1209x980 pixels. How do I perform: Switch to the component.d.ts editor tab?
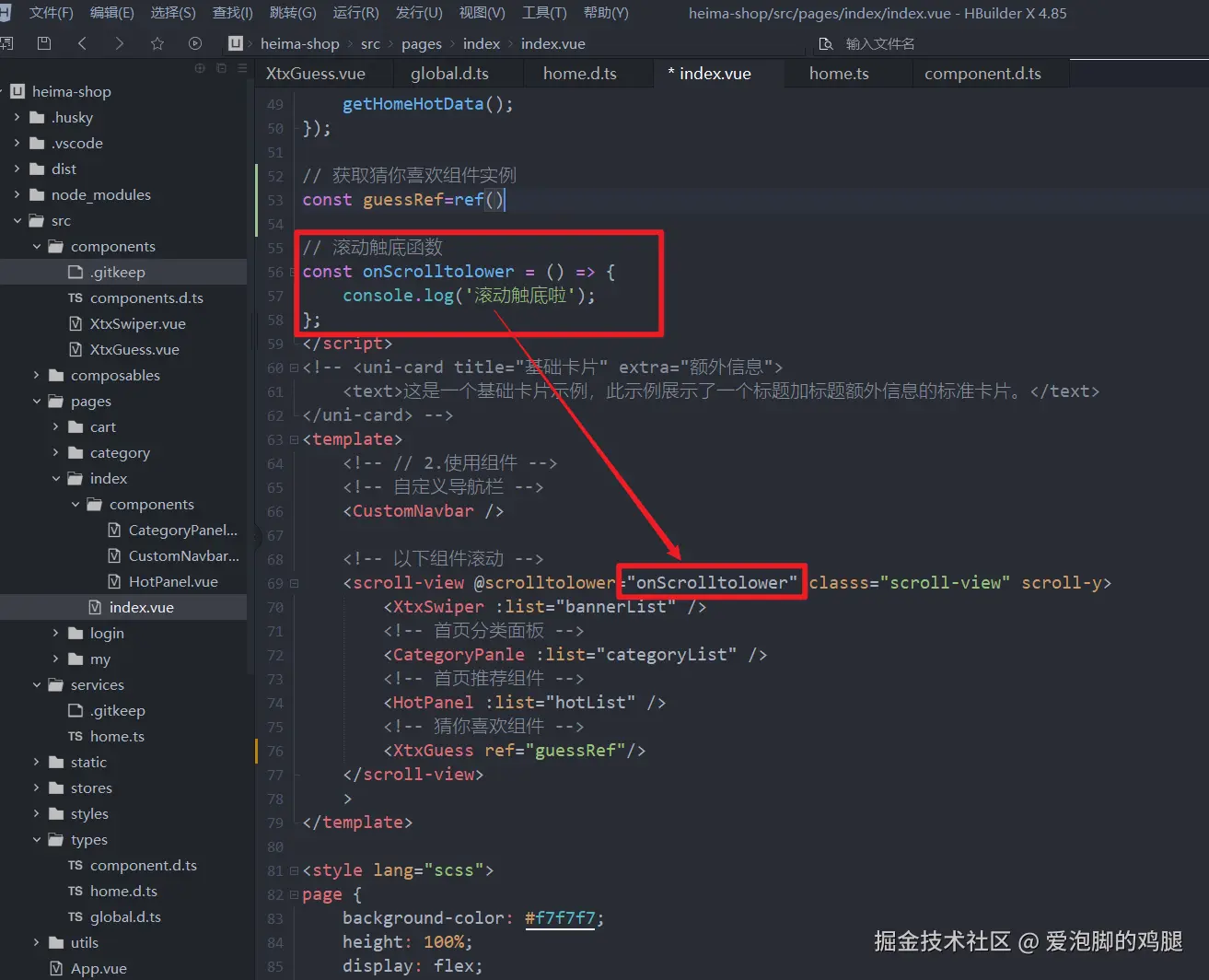982,74
